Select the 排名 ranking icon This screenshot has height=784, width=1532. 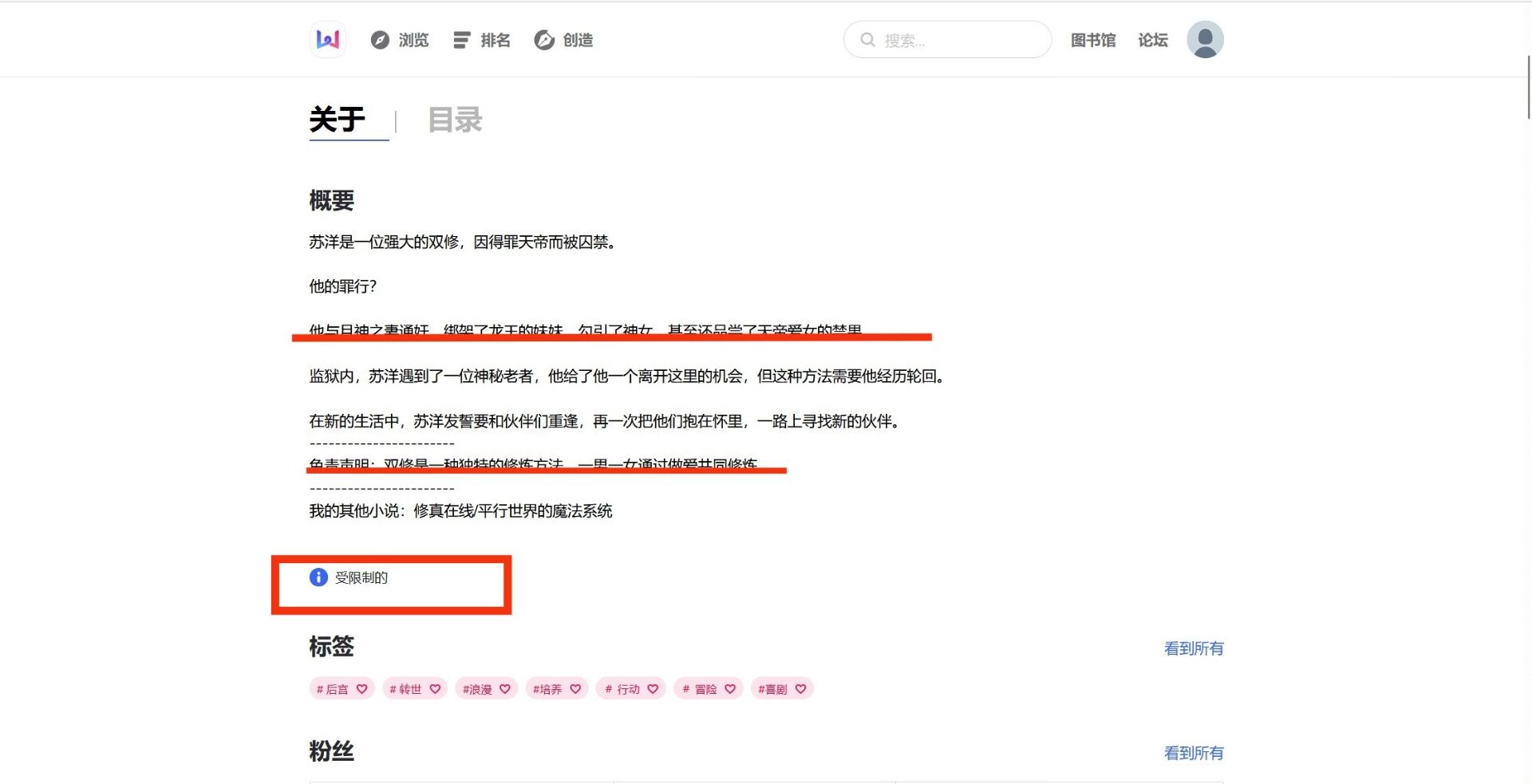coord(461,39)
